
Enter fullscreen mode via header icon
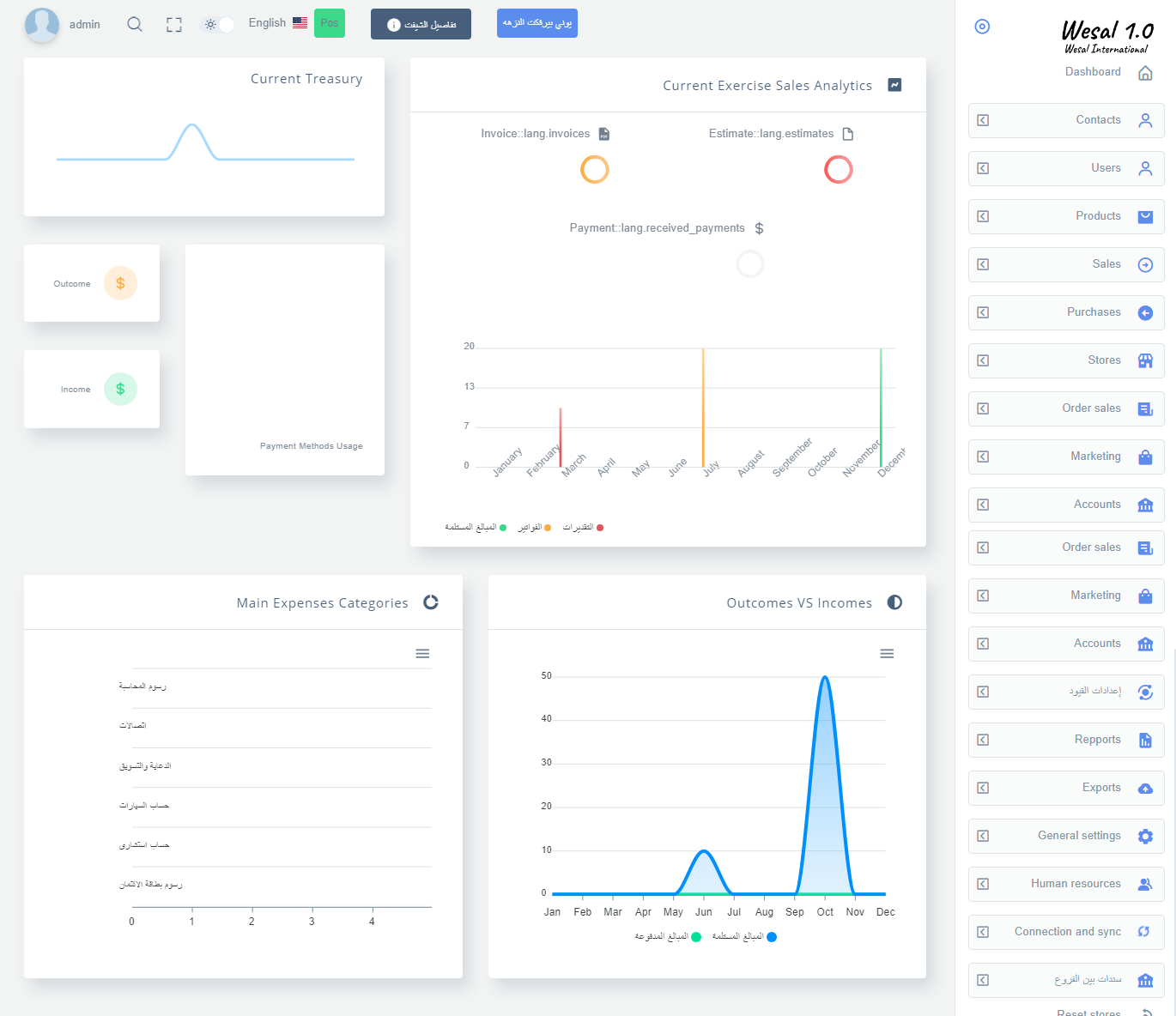click(174, 25)
